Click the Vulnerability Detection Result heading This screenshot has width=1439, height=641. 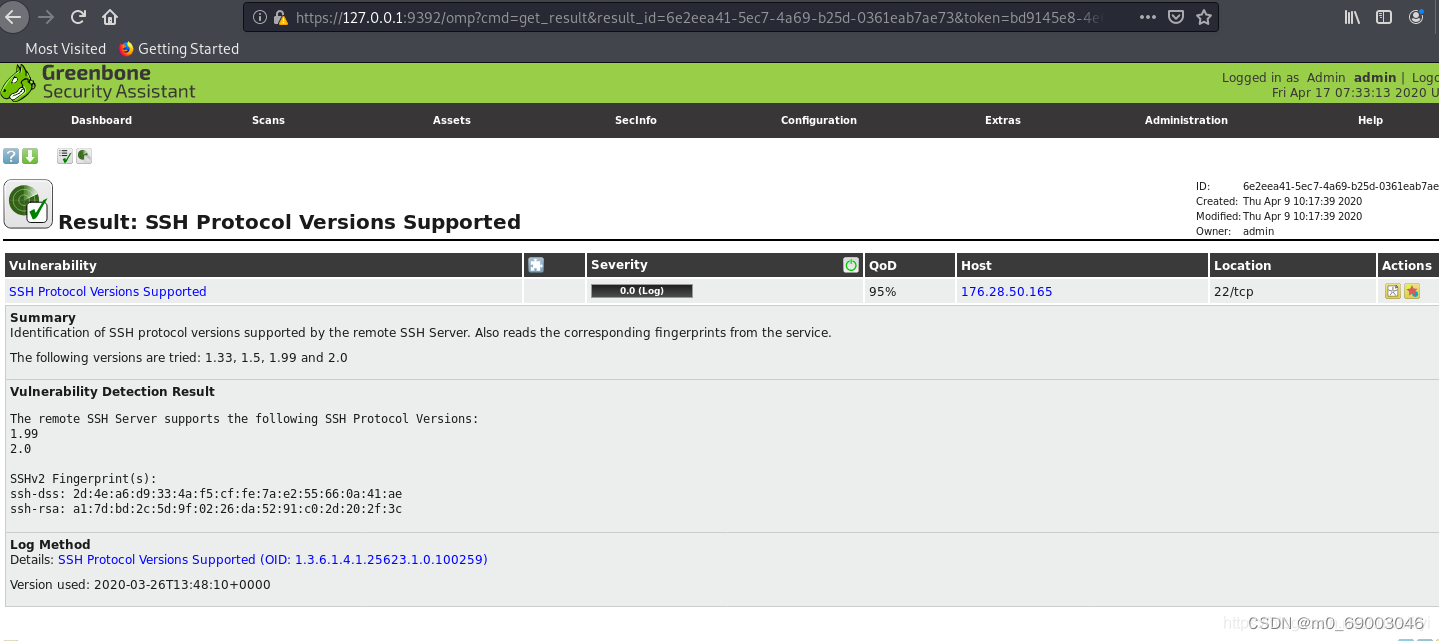[112, 392]
